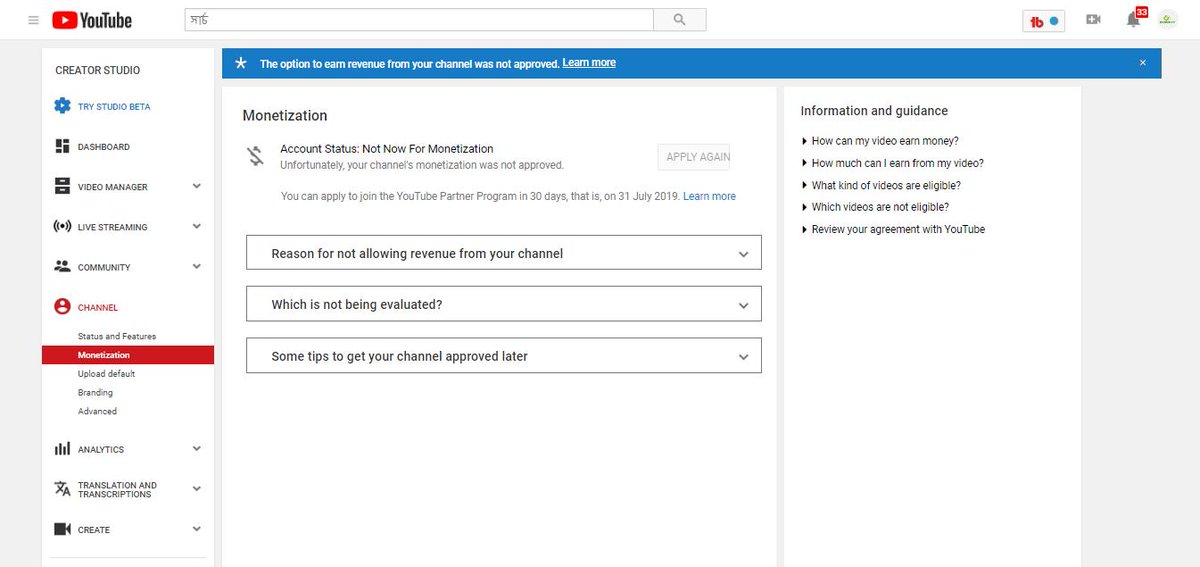Click the Create camera icon
The width and height of the screenshot is (1200, 567).
[62, 529]
